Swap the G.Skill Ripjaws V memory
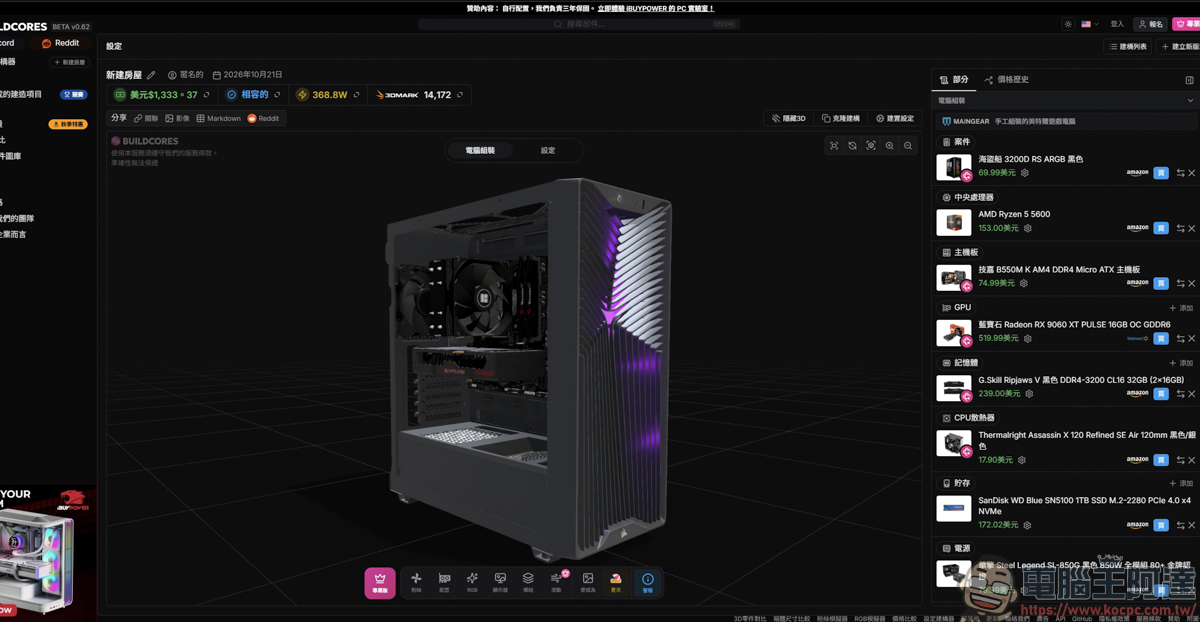Viewport: 1200px width, 622px height. [1180, 394]
